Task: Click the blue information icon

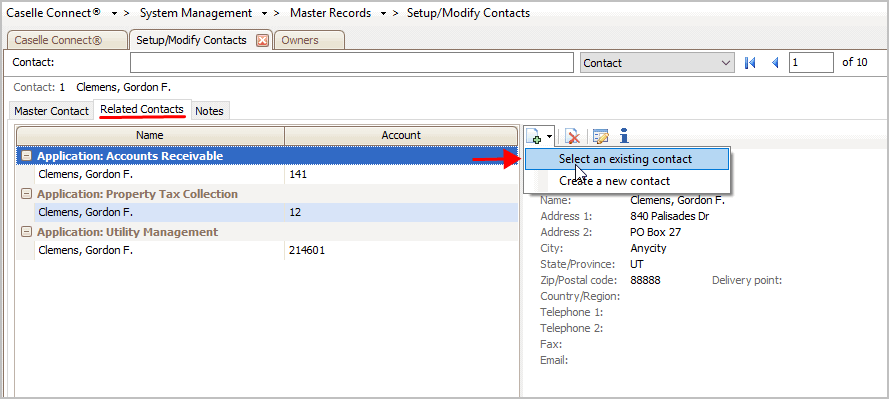Action: pos(624,135)
